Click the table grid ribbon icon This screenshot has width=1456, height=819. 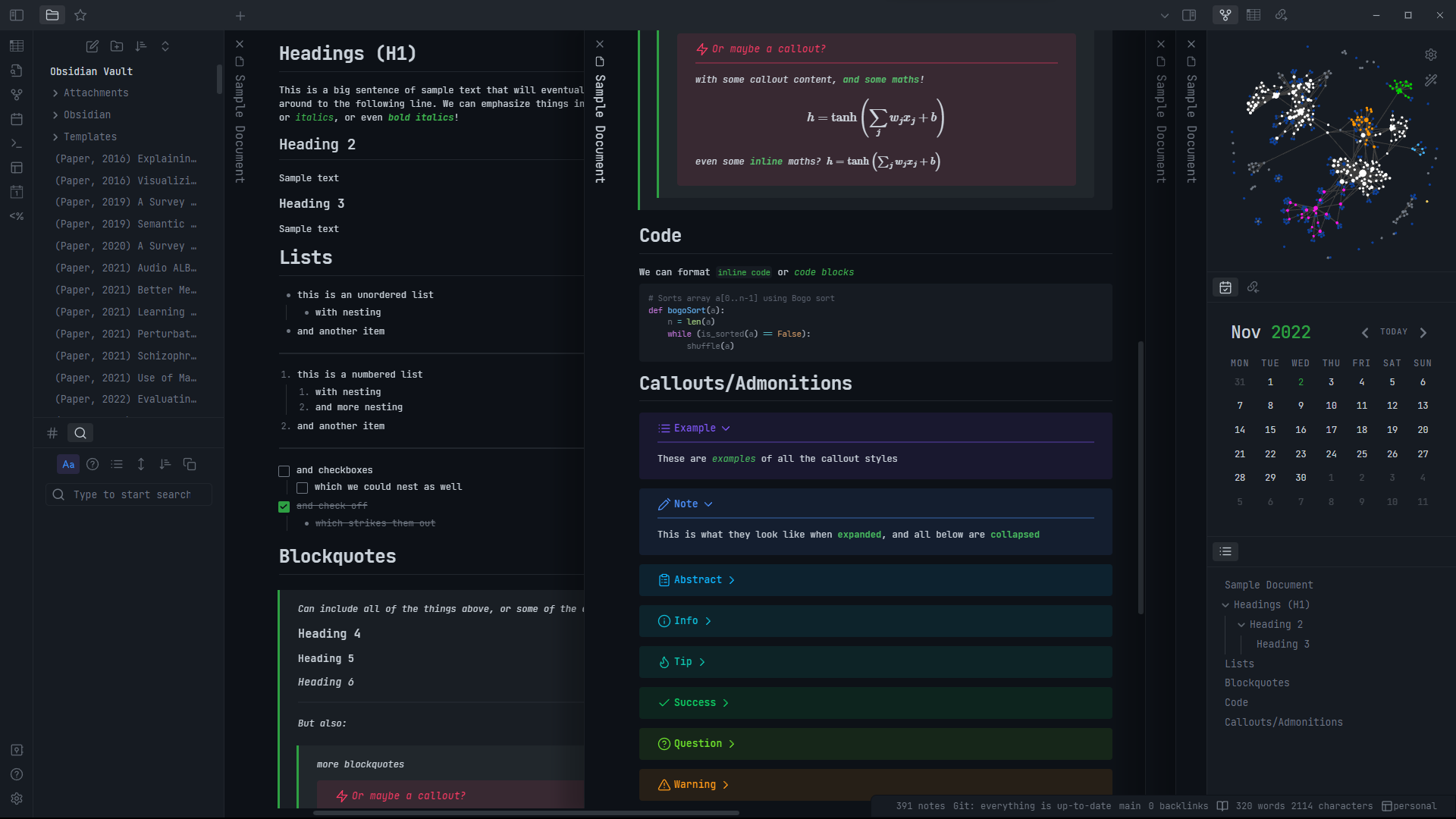point(17,46)
